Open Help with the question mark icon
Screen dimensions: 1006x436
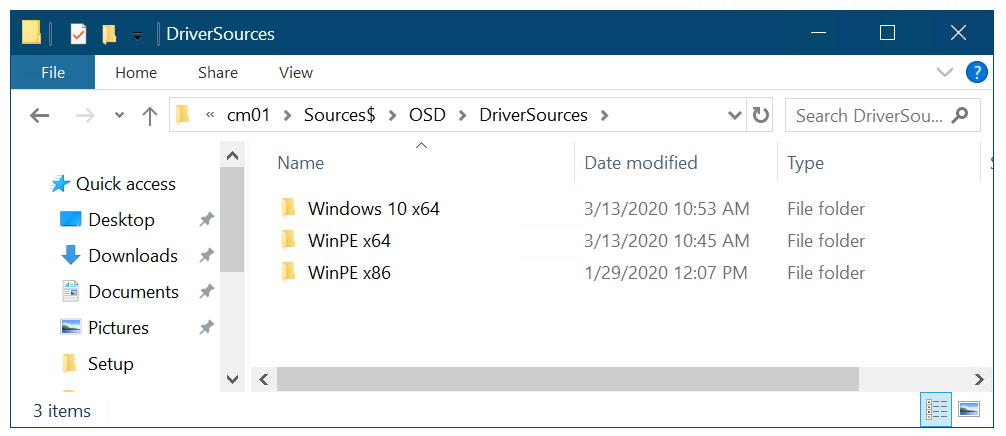976,72
